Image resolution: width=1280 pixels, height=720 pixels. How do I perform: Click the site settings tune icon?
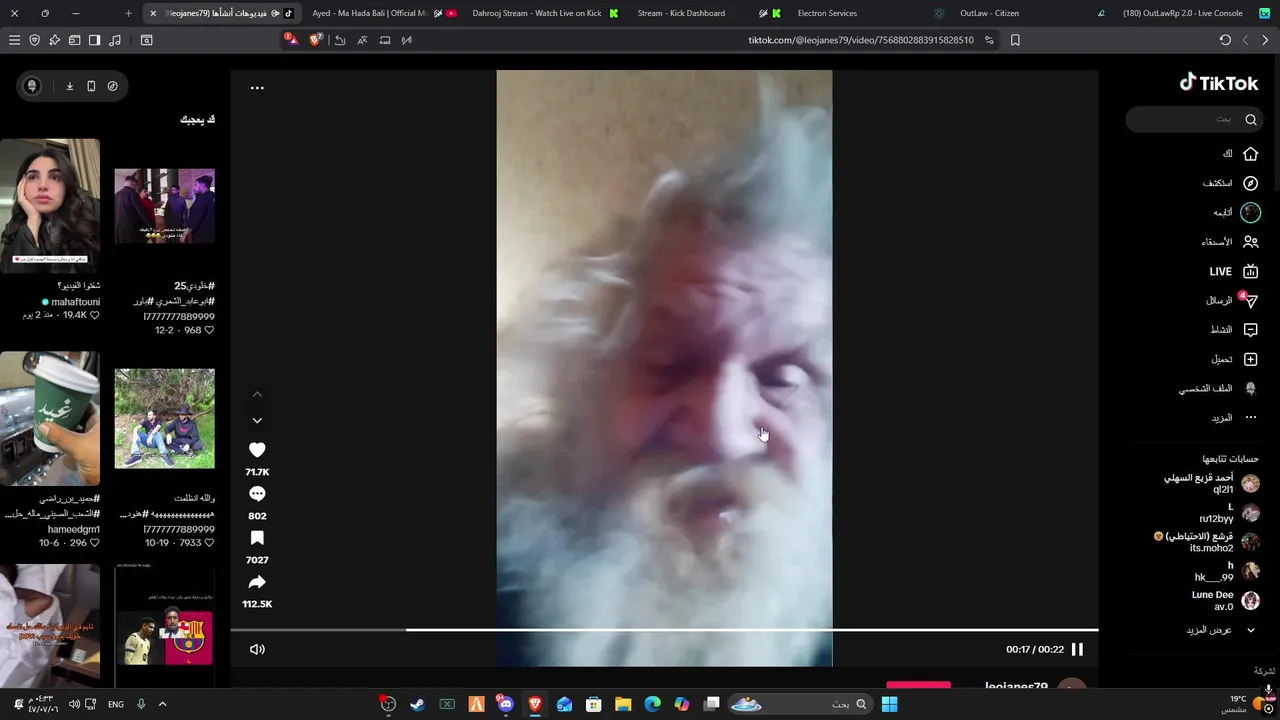coord(989,40)
